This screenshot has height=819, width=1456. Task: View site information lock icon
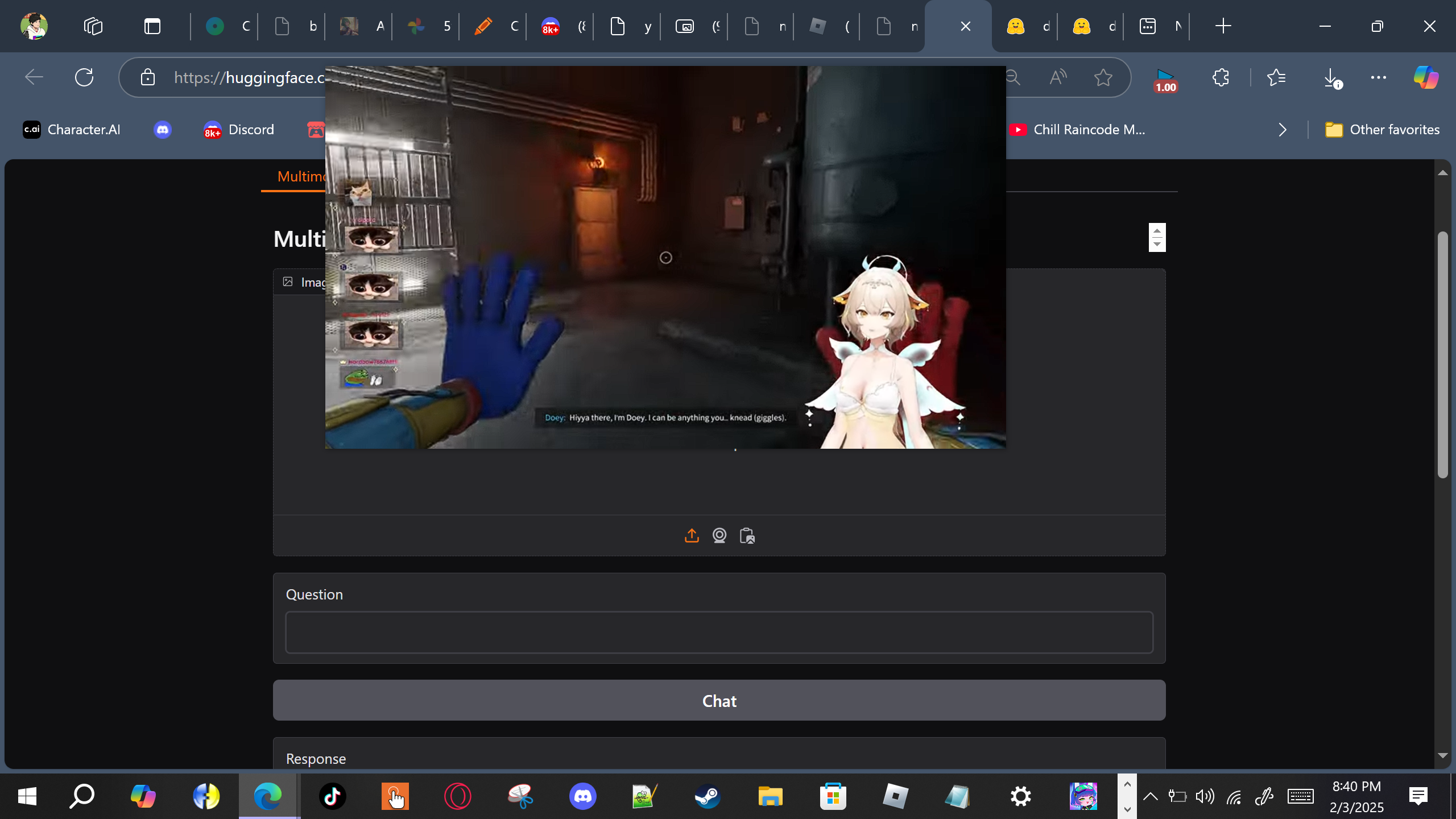click(148, 77)
